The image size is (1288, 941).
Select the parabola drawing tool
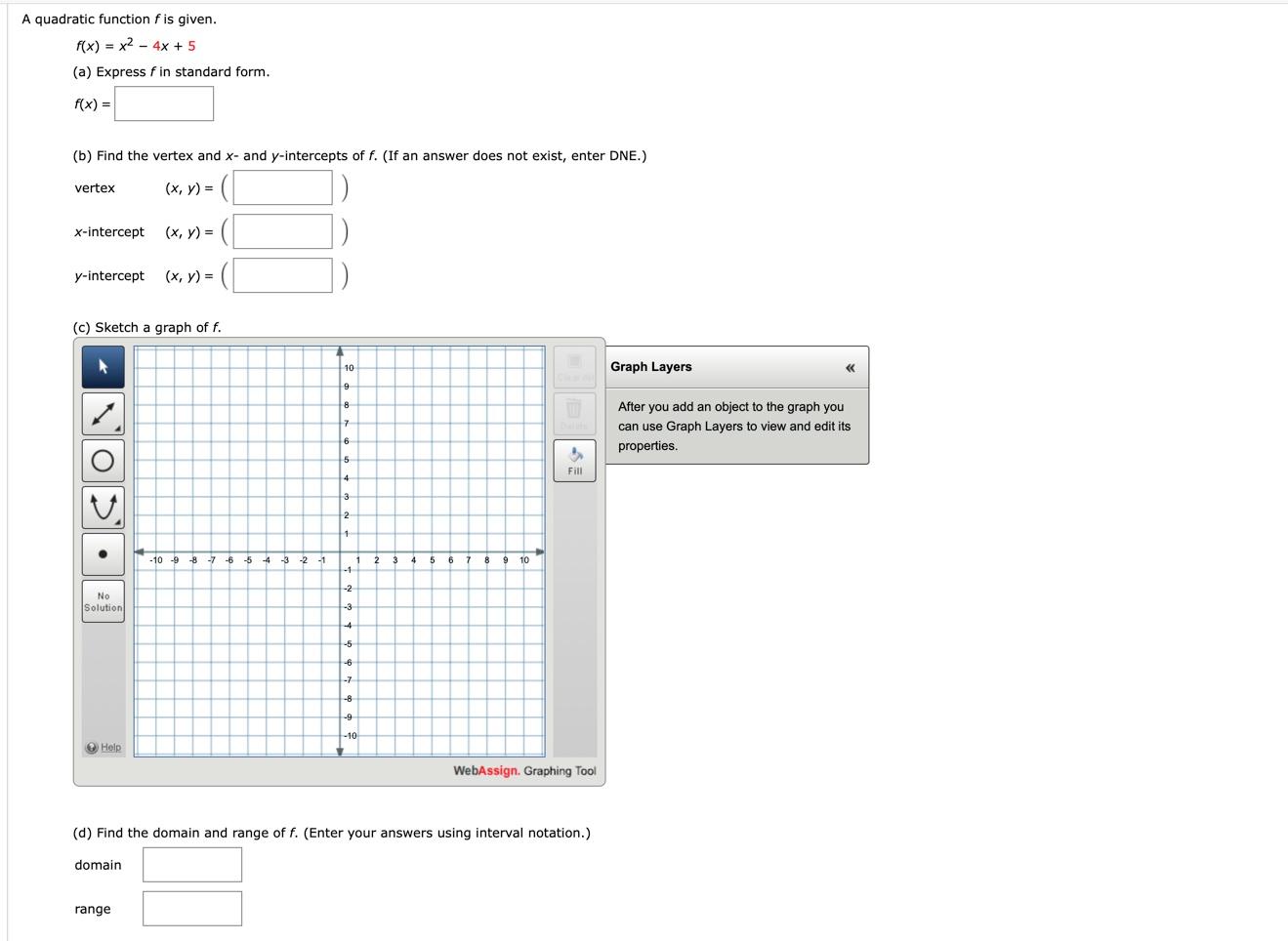click(102, 506)
